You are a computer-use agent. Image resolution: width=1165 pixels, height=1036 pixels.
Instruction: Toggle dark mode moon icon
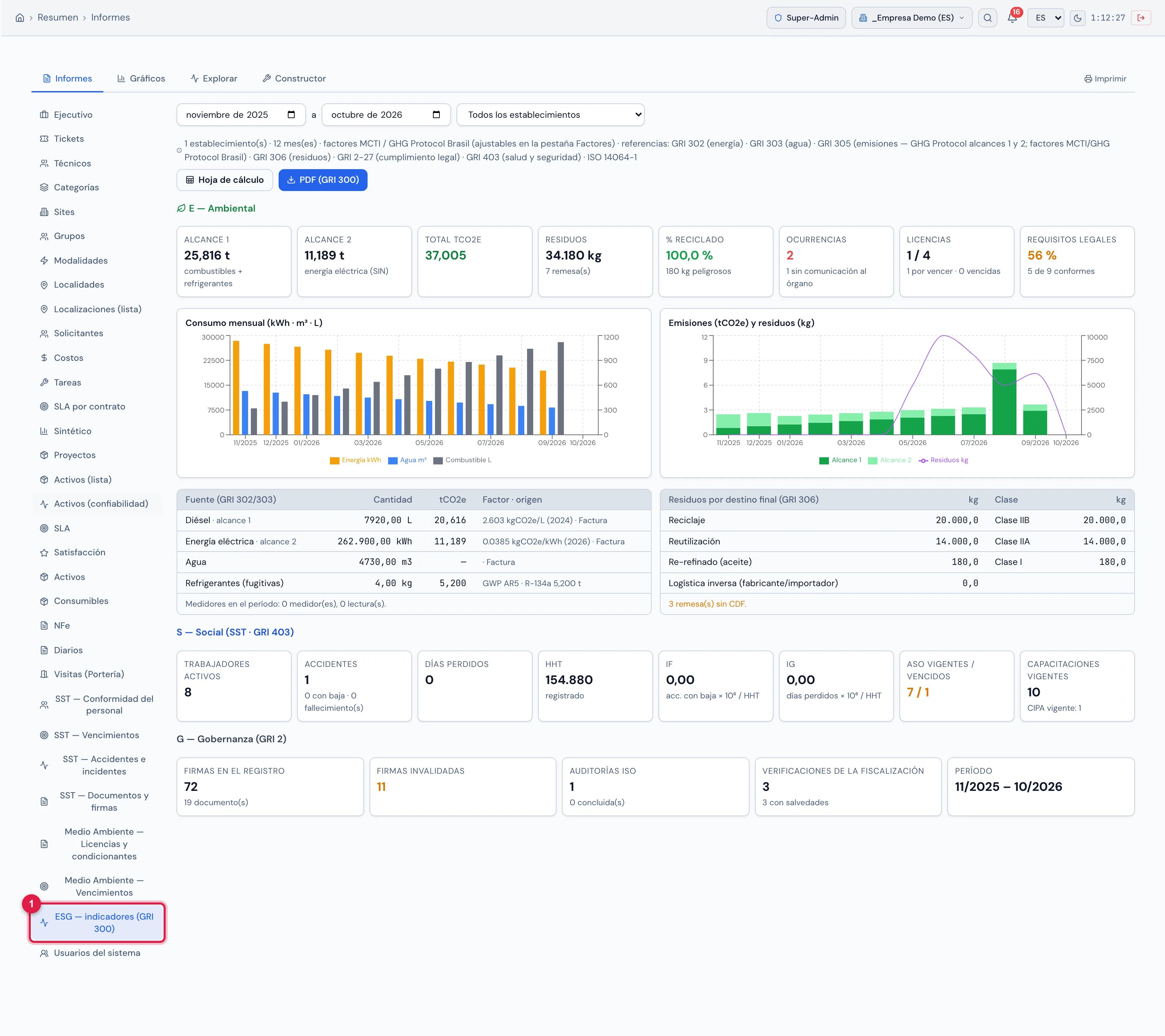(1077, 18)
